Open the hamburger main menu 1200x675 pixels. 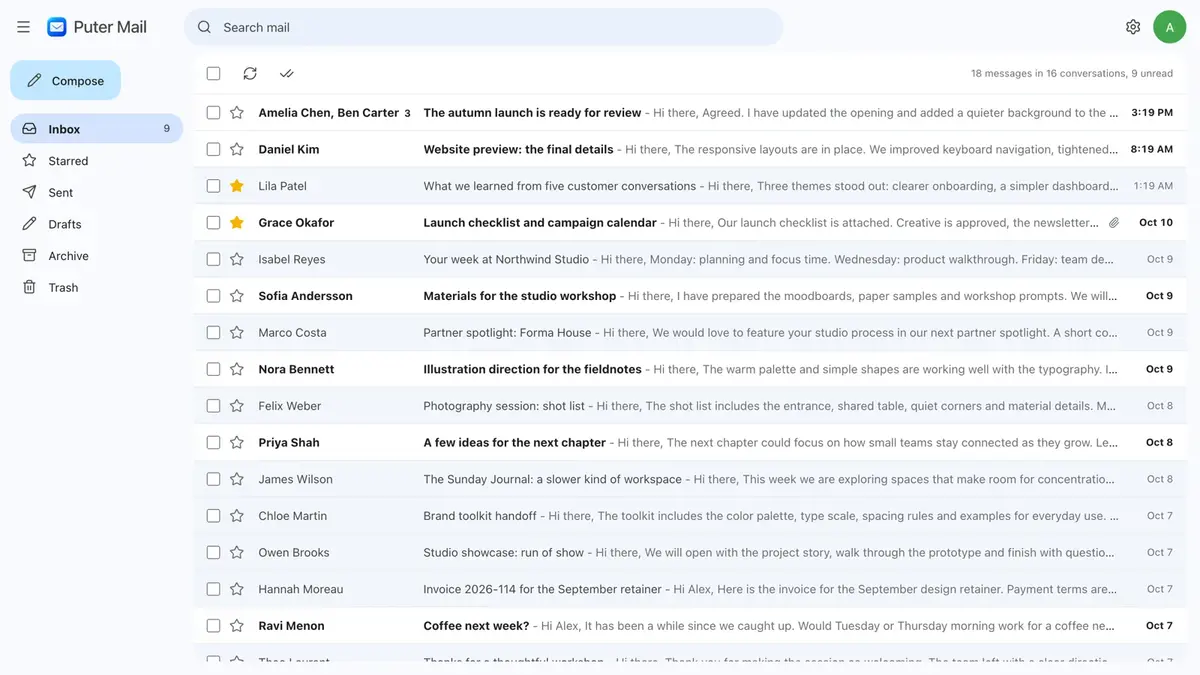click(x=23, y=27)
